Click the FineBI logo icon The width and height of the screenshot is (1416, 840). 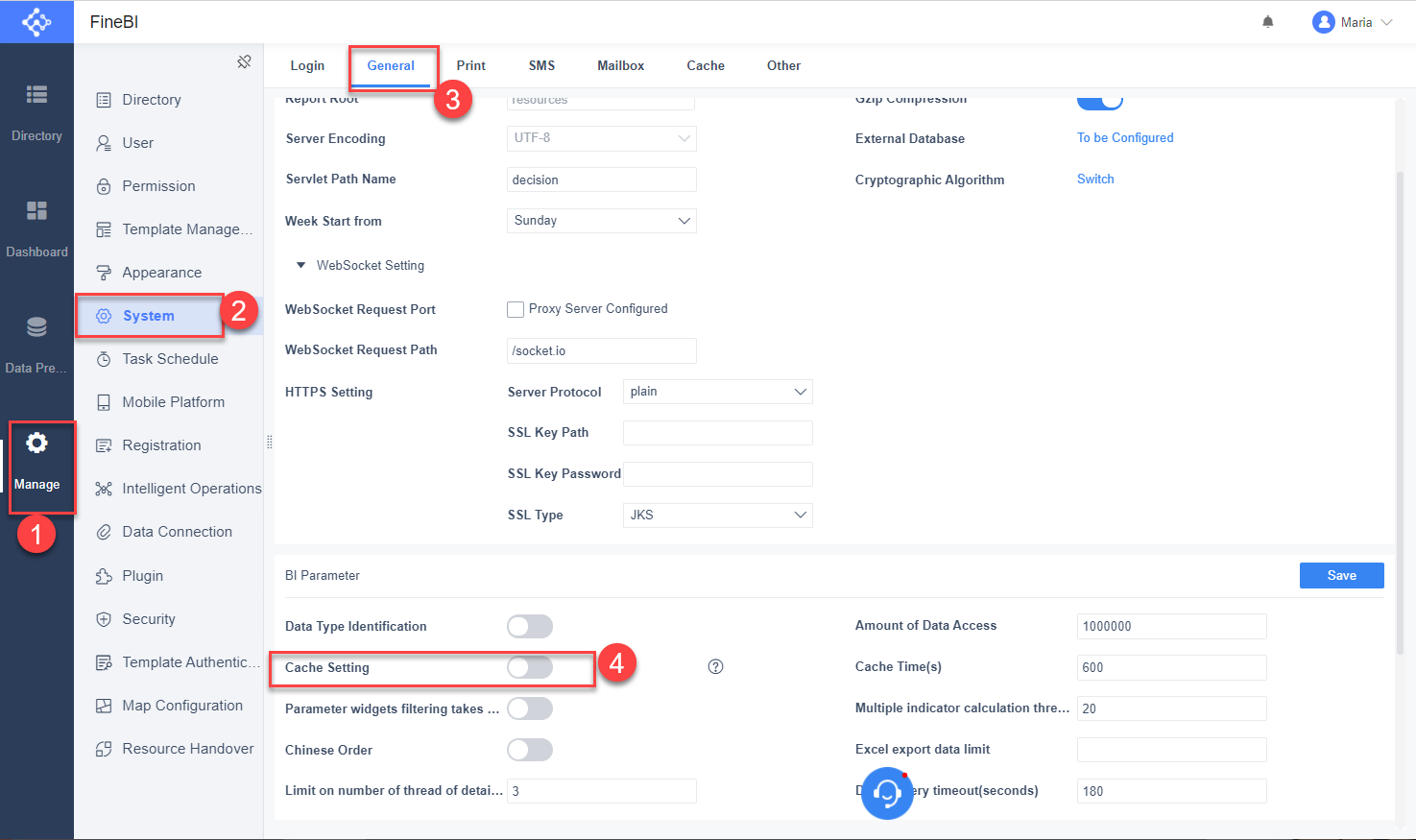(x=36, y=21)
